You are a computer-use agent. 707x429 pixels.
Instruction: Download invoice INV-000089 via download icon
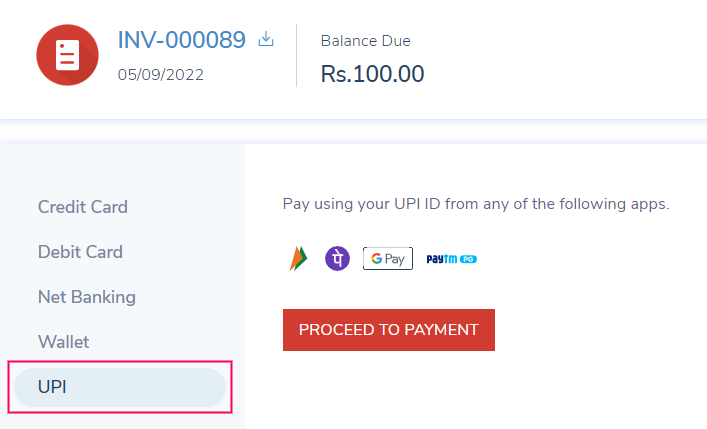click(x=266, y=40)
